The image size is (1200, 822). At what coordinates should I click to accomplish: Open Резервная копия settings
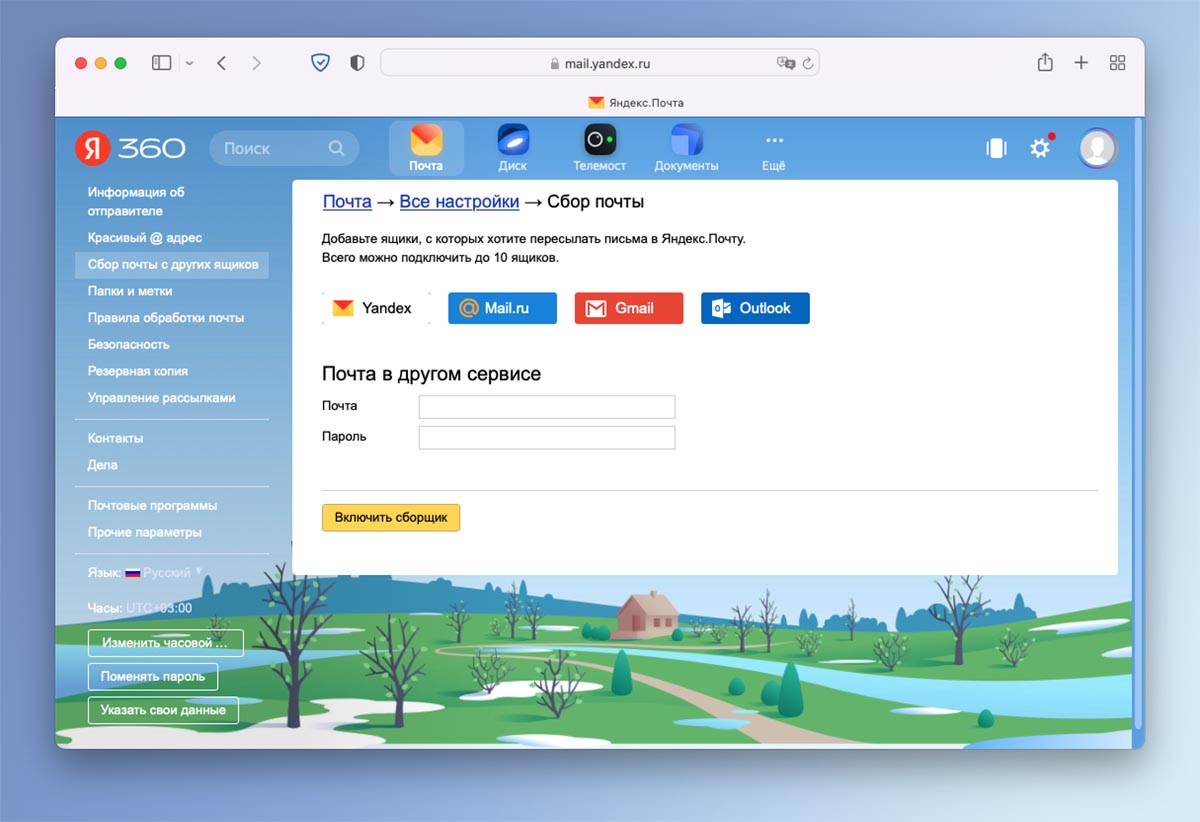coord(137,371)
